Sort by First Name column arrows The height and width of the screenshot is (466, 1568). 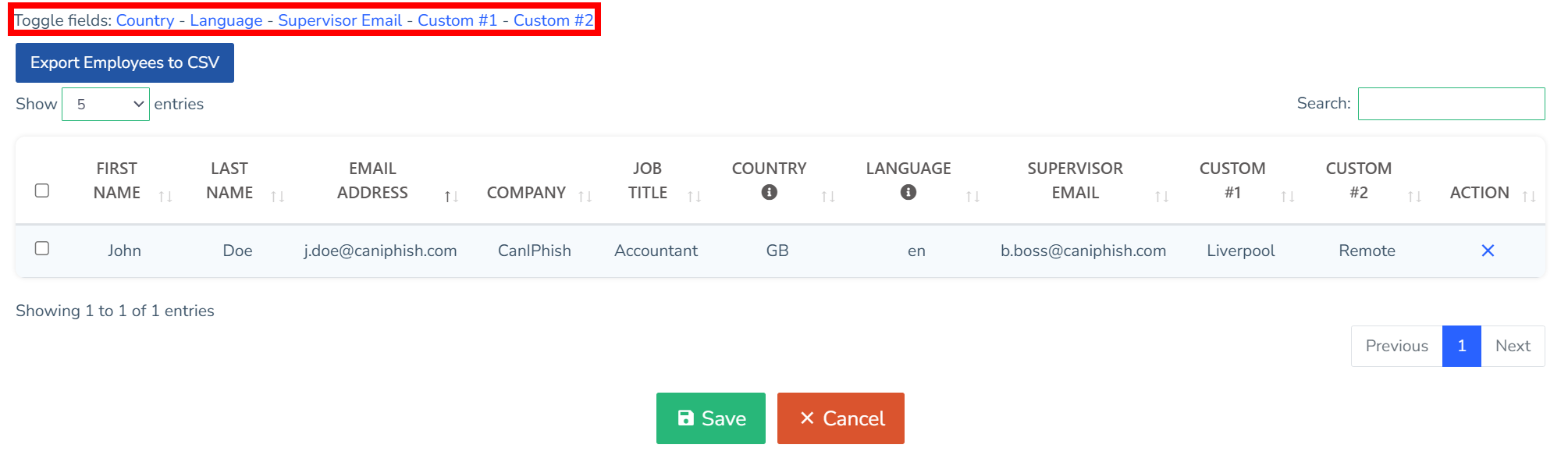(165, 197)
